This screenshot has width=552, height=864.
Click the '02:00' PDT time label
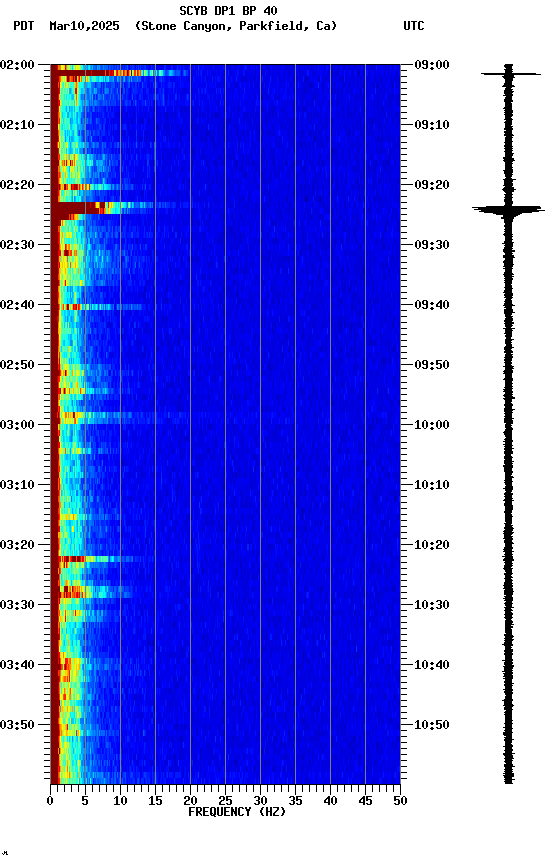tap(17, 64)
